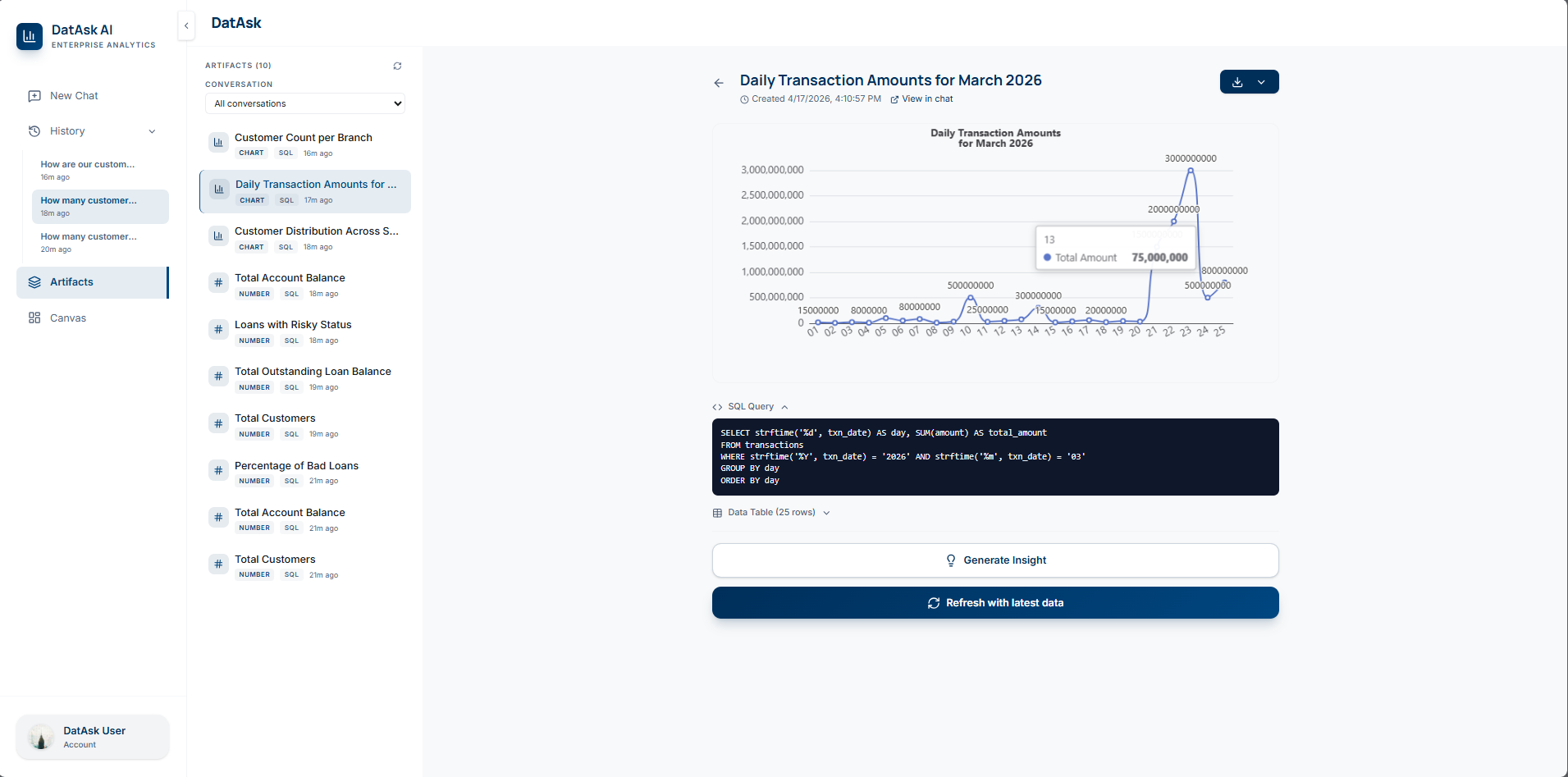Click the Canvas grid icon
This screenshot has height=777, width=1568.
pos(34,318)
